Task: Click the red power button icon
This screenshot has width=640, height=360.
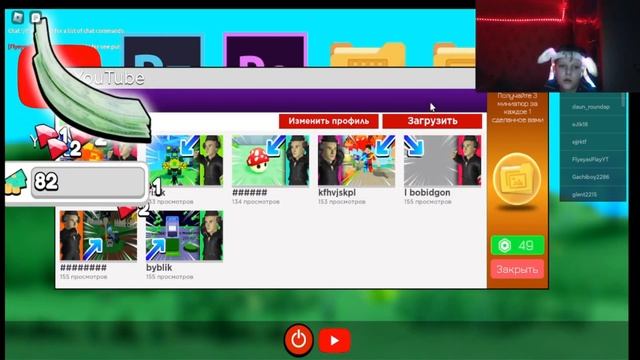Action: [298, 339]
